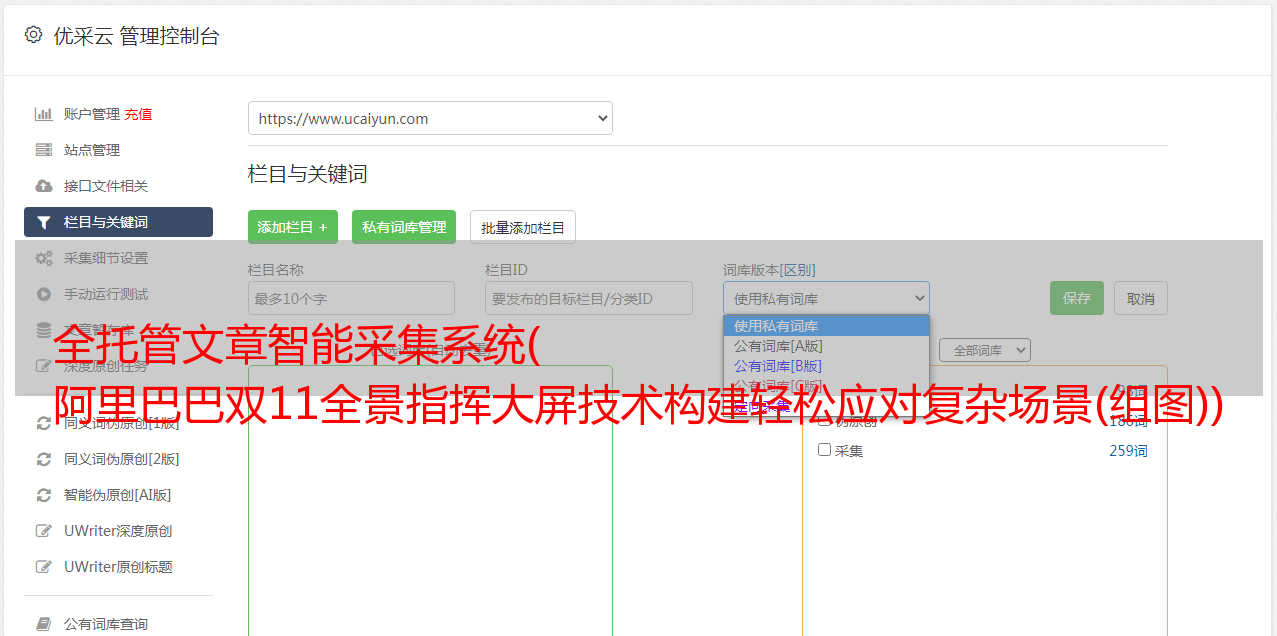Click the 栏目名称 input field
1277x636 pixels.
coord(351,298)
